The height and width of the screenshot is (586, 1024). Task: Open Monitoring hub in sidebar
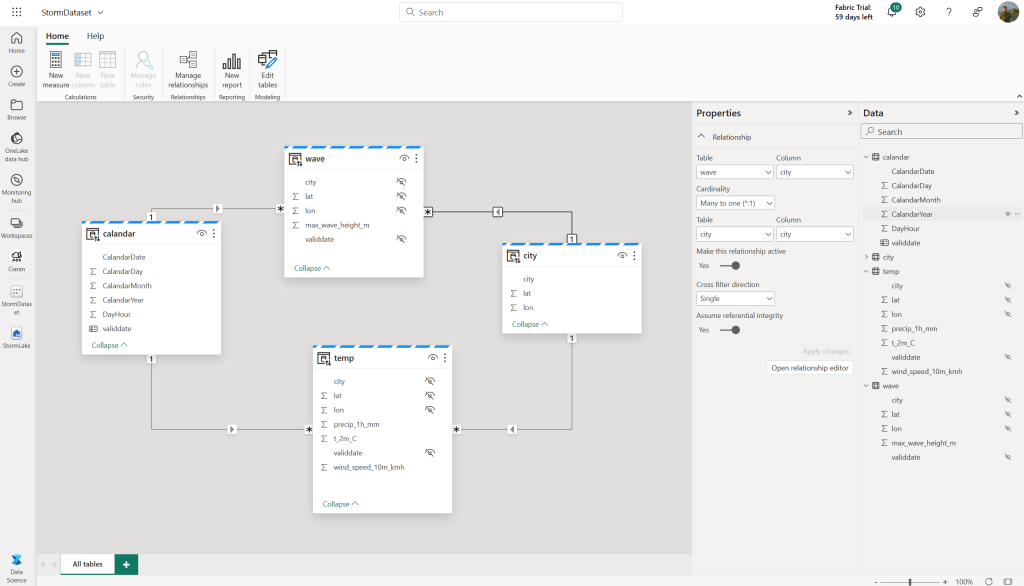coord(16,188)
